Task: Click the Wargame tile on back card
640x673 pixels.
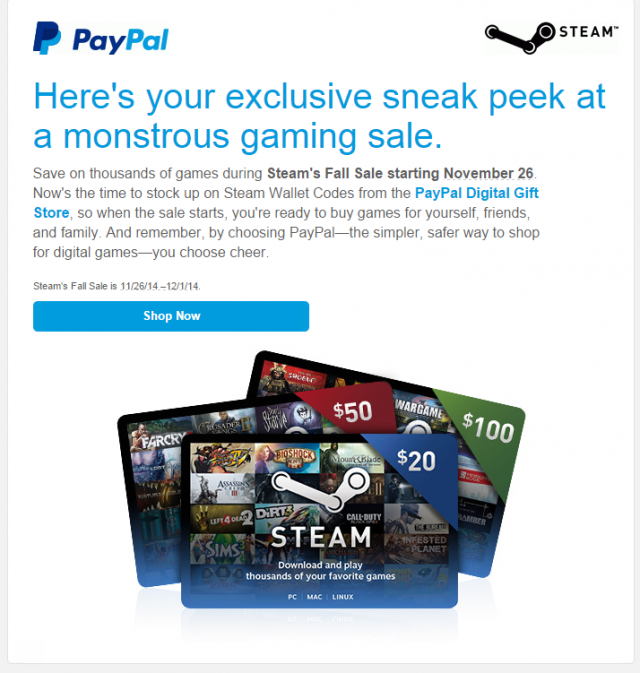Action: (x=419, y=411)
